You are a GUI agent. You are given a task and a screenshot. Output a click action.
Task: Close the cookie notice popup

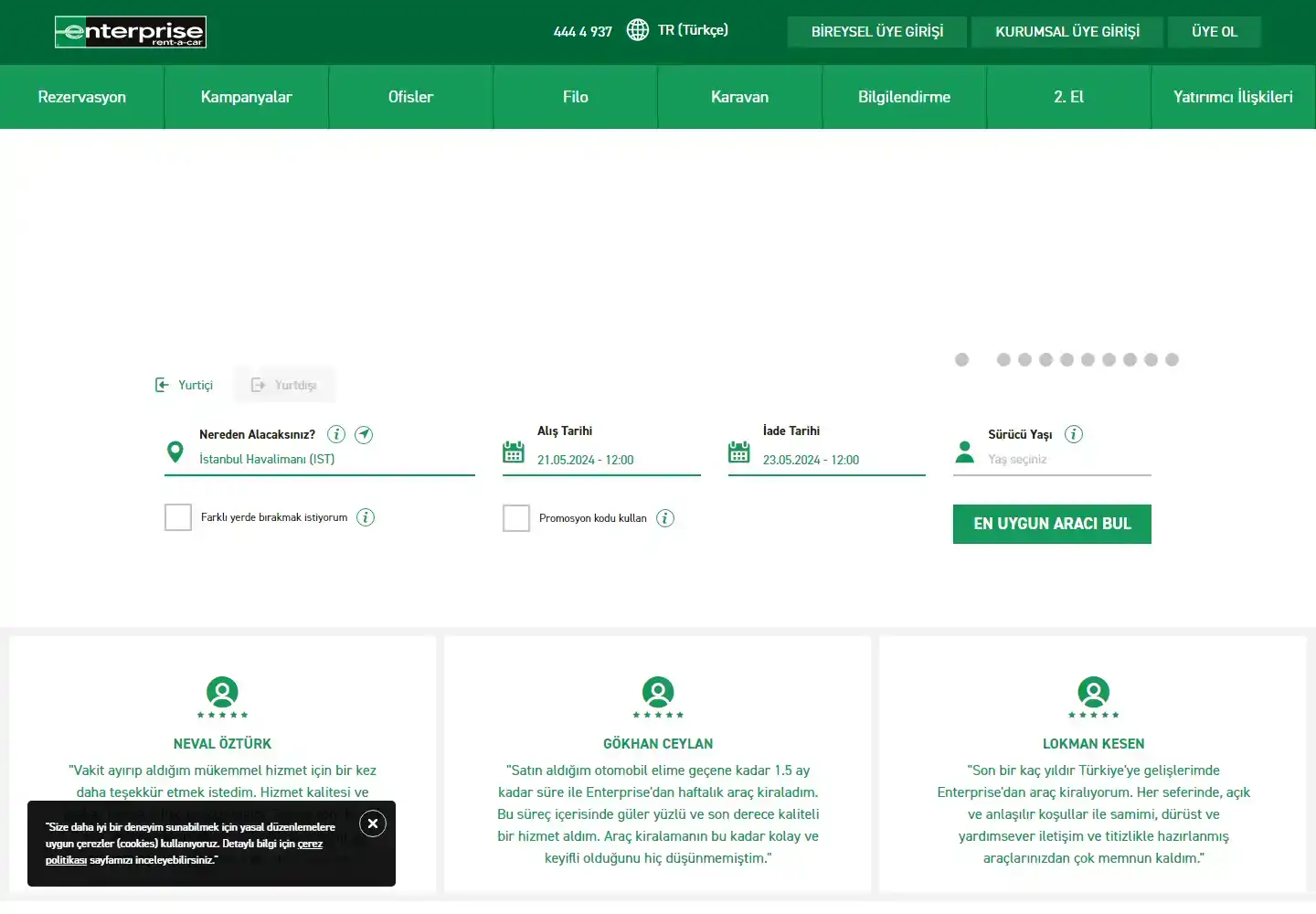(x=373, y=824)
